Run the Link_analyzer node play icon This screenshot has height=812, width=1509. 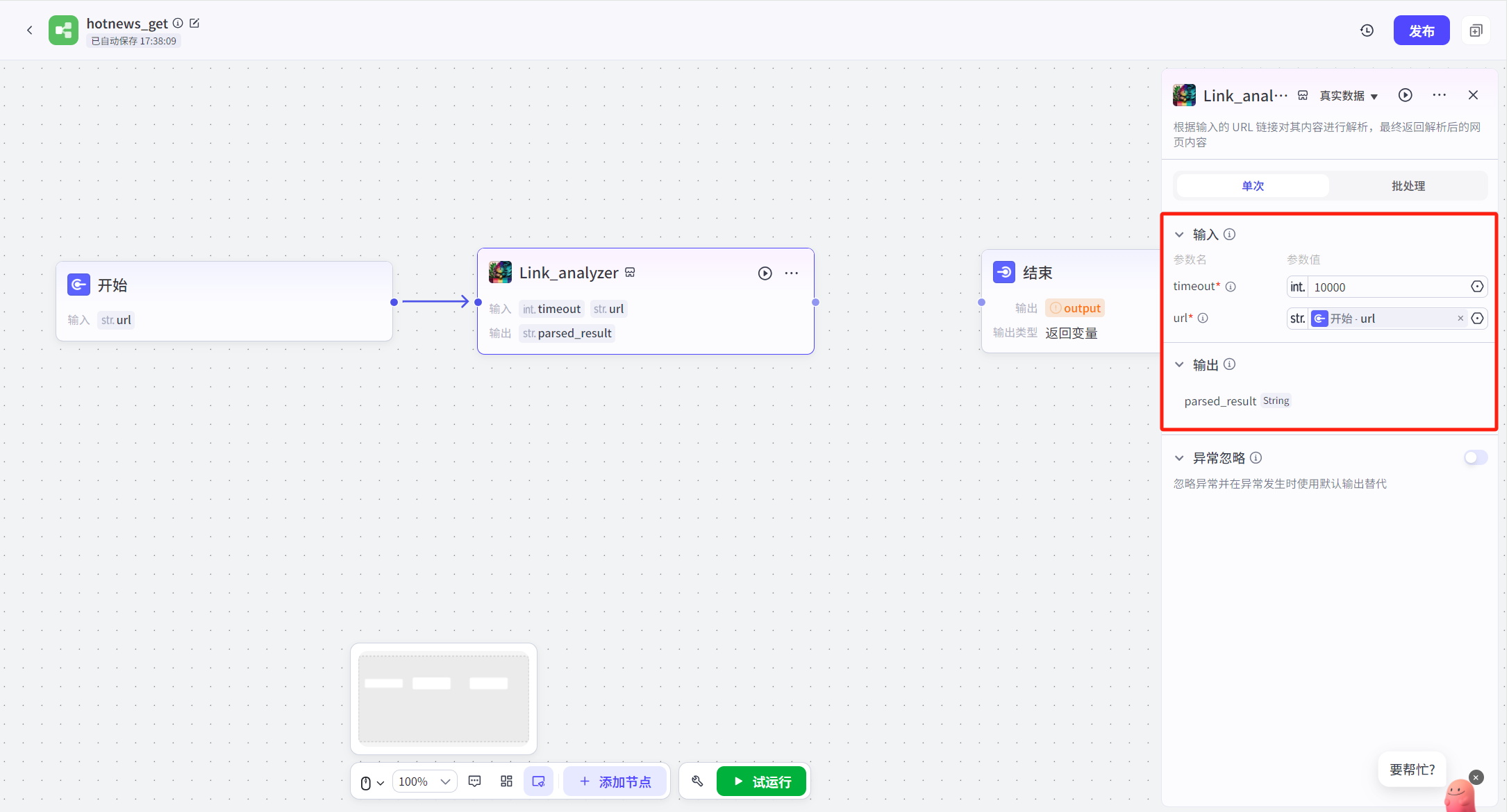click(765, 273)
